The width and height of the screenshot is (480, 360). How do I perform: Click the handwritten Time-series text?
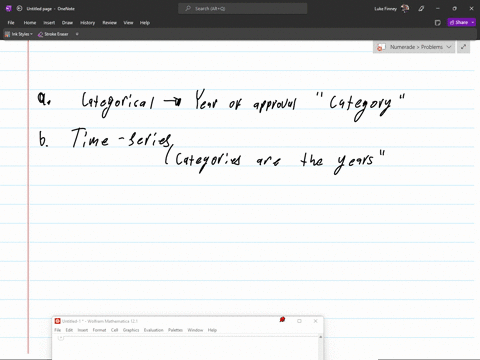(122, 138)
